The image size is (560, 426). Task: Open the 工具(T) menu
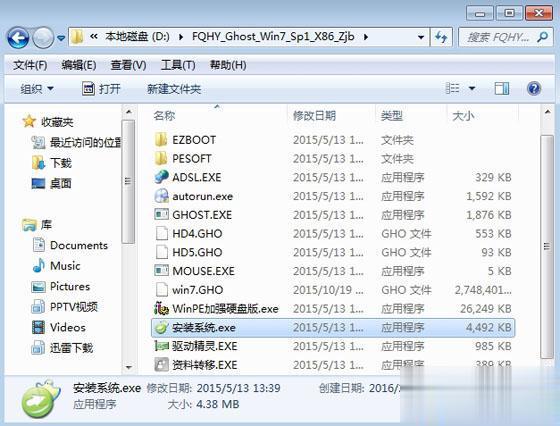coord(178,65)
